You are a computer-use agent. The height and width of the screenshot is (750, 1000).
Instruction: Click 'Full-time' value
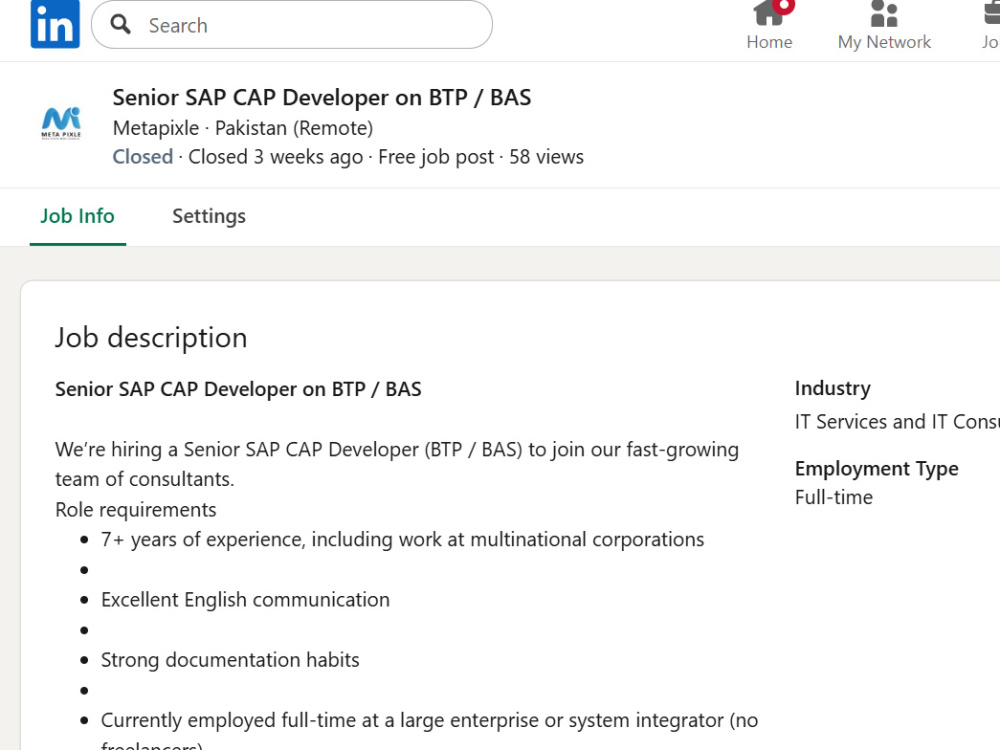click(x=834, y=497)
